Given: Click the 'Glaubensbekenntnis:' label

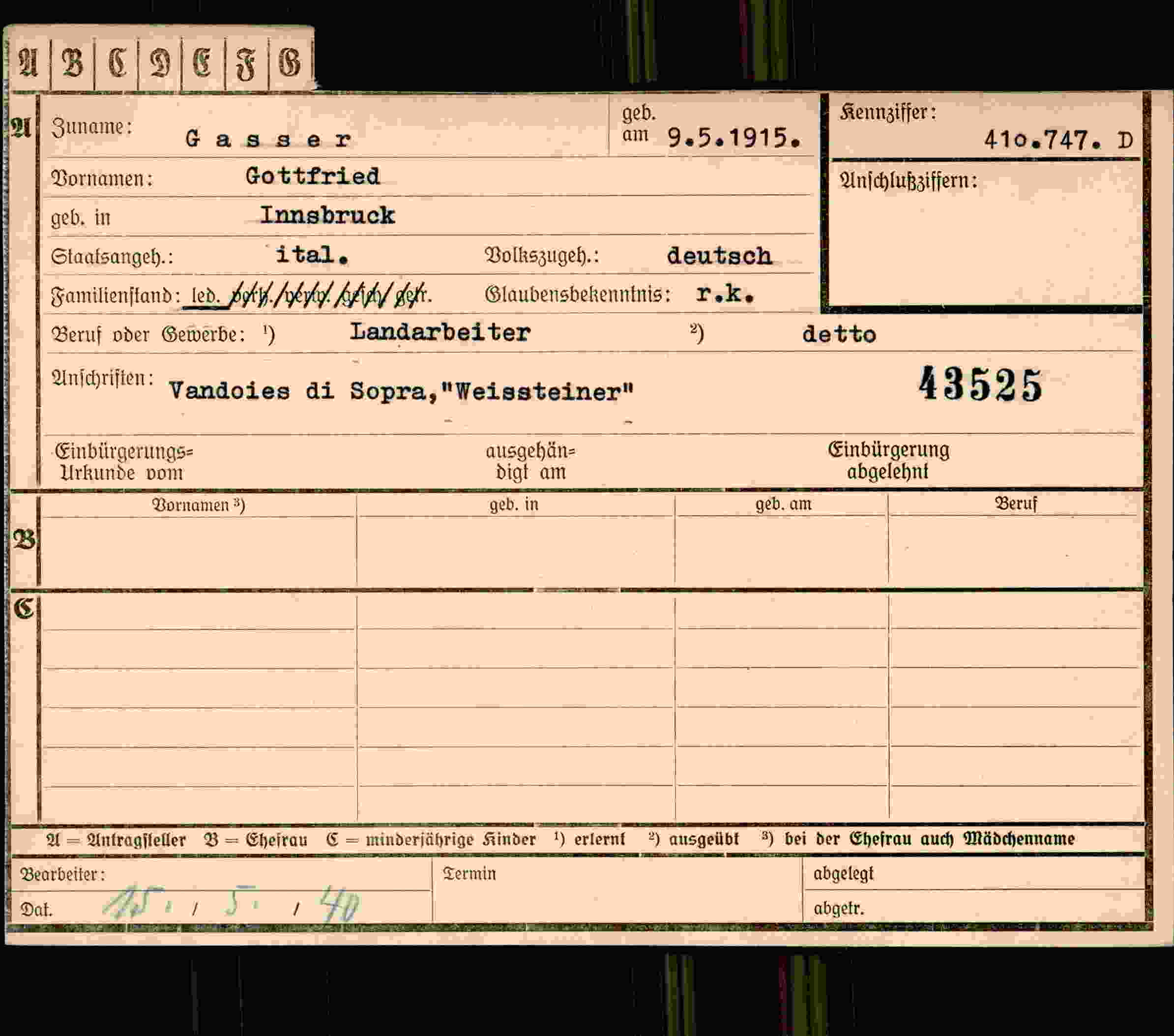Looking at the screenshot, I should click(578, 295).
